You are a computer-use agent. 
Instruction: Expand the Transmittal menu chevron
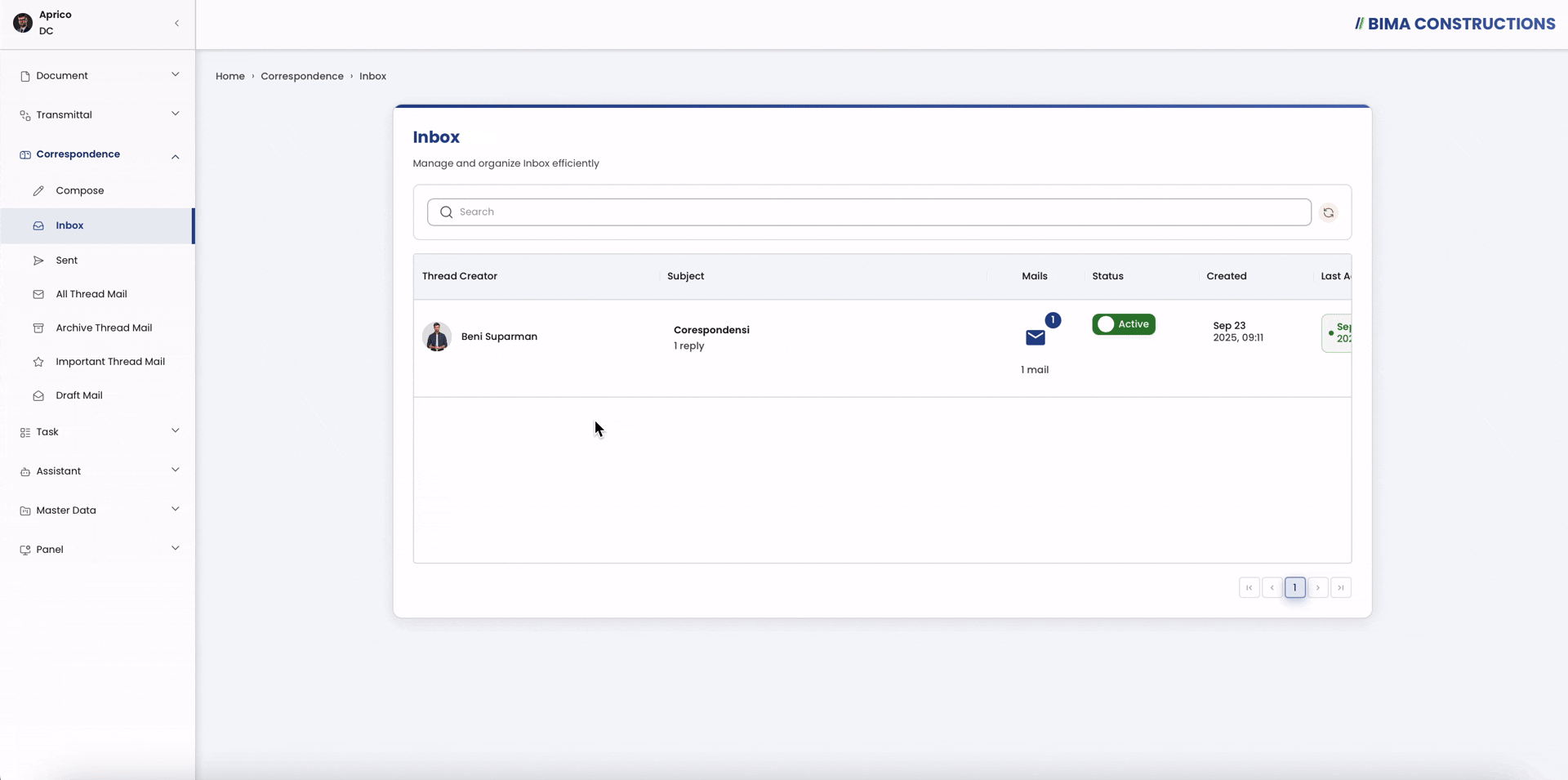pyautogui.click(x=176, y=114)
